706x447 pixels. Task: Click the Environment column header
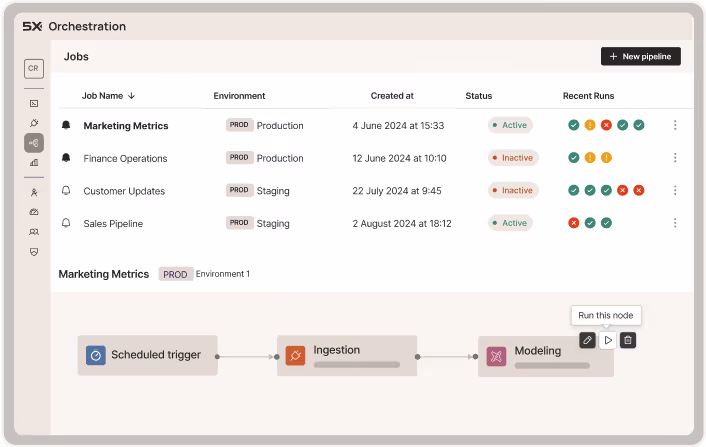click(239, 96)
